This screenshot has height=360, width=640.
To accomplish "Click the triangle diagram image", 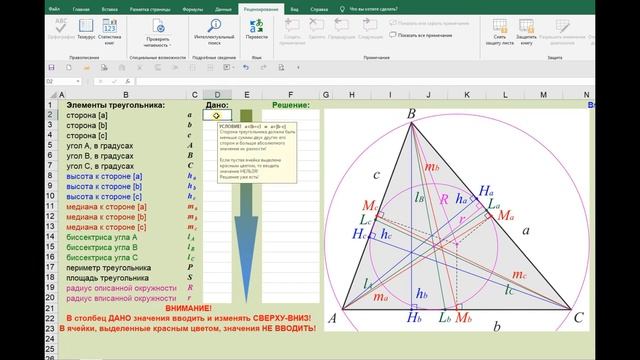I will pos(456,220).
